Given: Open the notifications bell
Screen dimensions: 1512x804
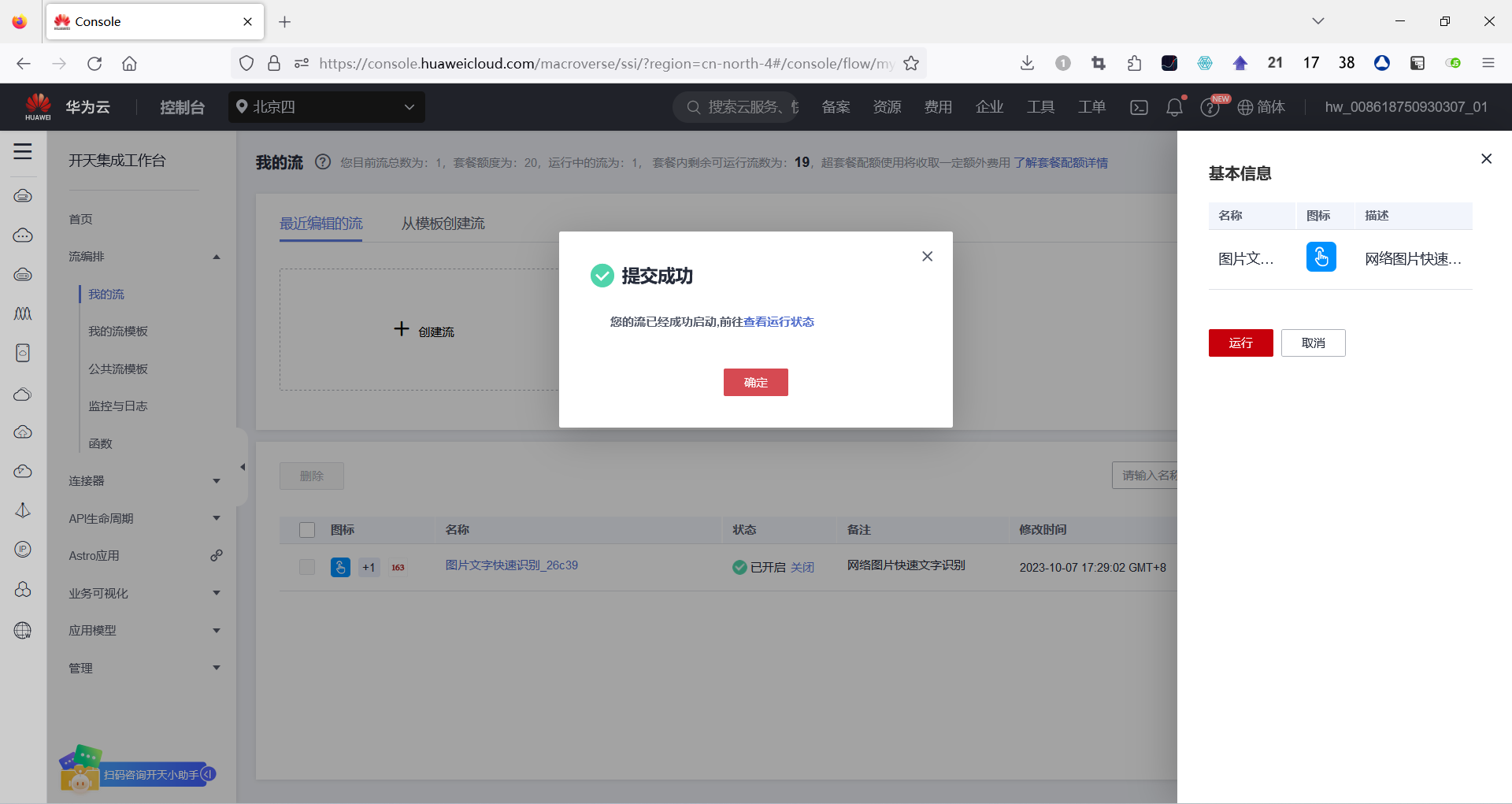Looking at the screenshot, I should point(1174,107).
